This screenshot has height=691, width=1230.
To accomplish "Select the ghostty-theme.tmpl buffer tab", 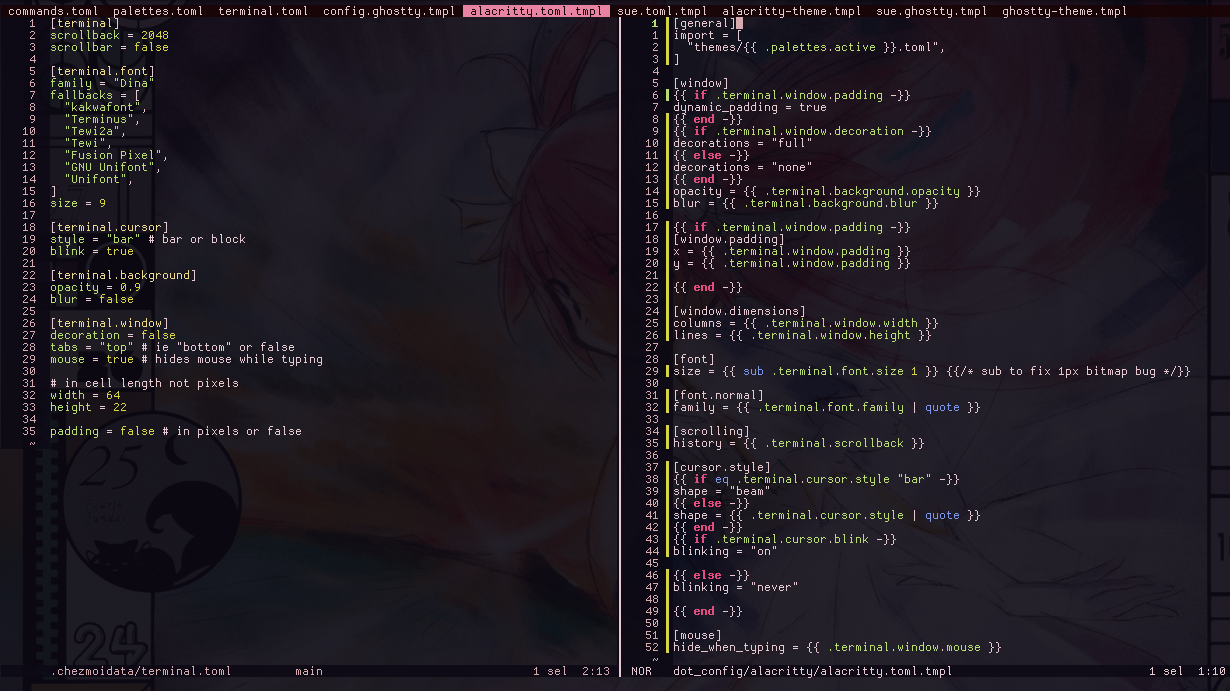I will [1065, 11].
